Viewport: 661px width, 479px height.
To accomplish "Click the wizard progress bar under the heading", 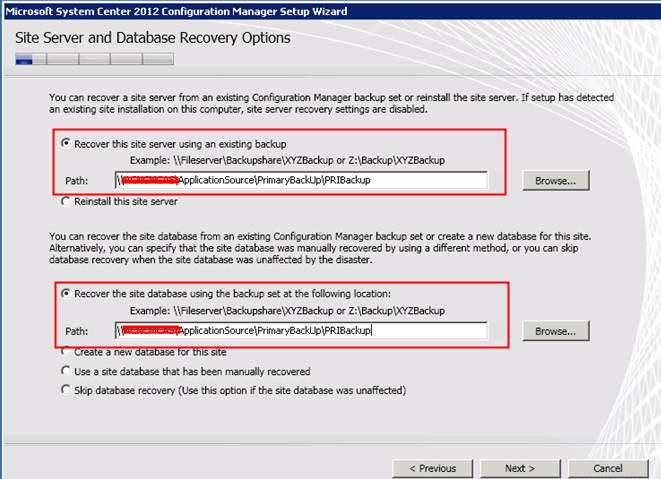I will pyautogui.click(x=94, y=59).
